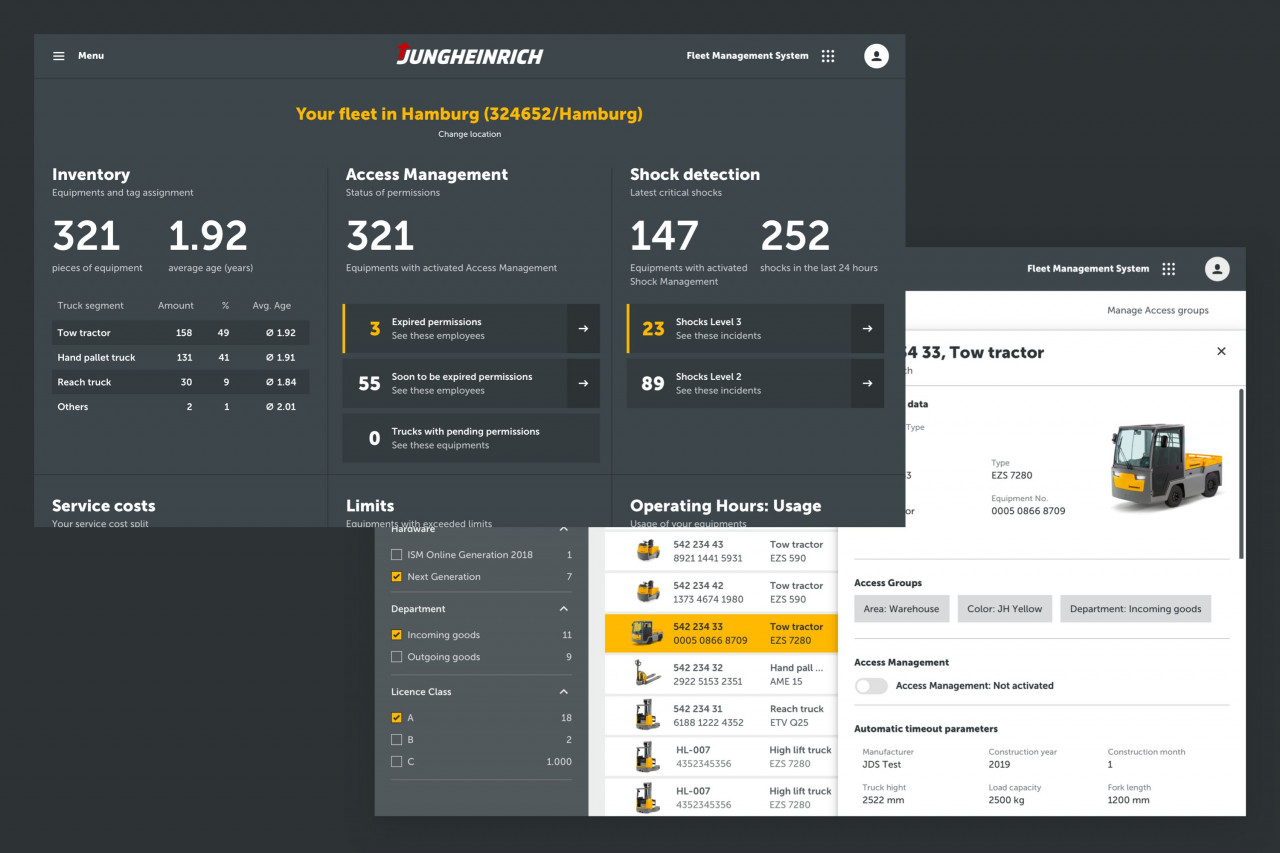Open the user profile avatar in dashboard header

pos(876,56)
